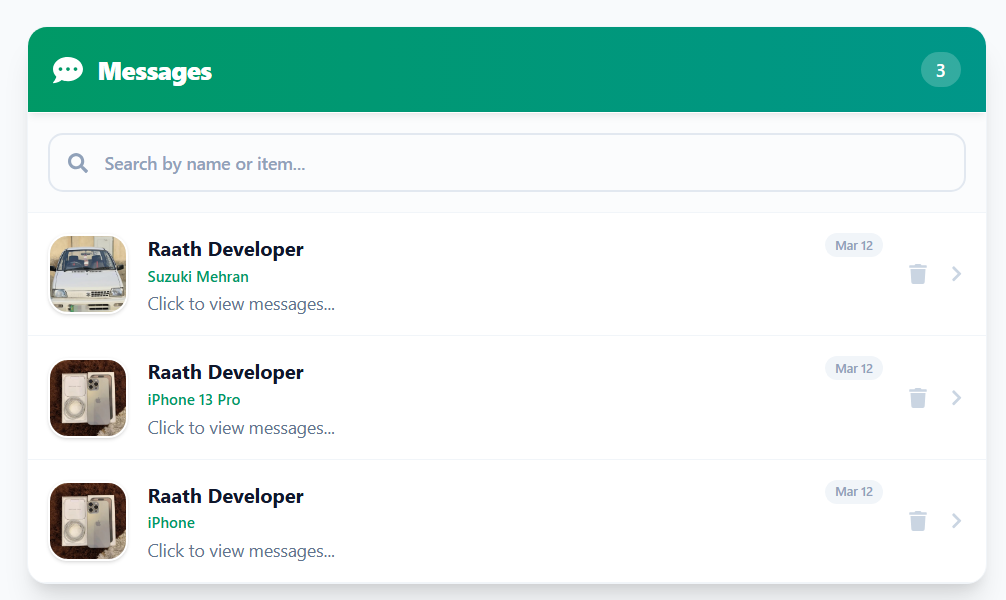Delete the last iPhone conversation

(917, 521)
